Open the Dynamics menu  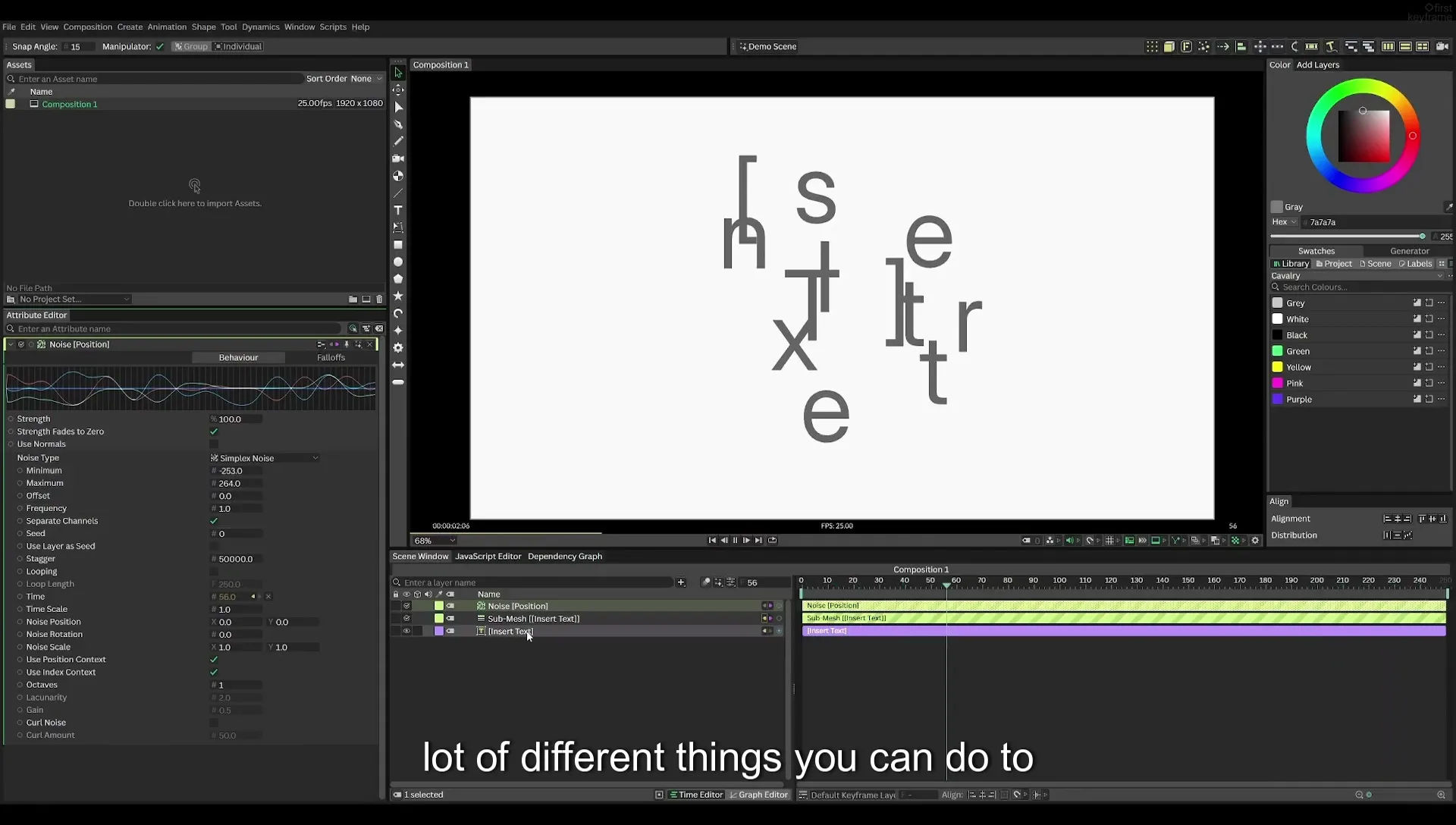tap(260, 27)
